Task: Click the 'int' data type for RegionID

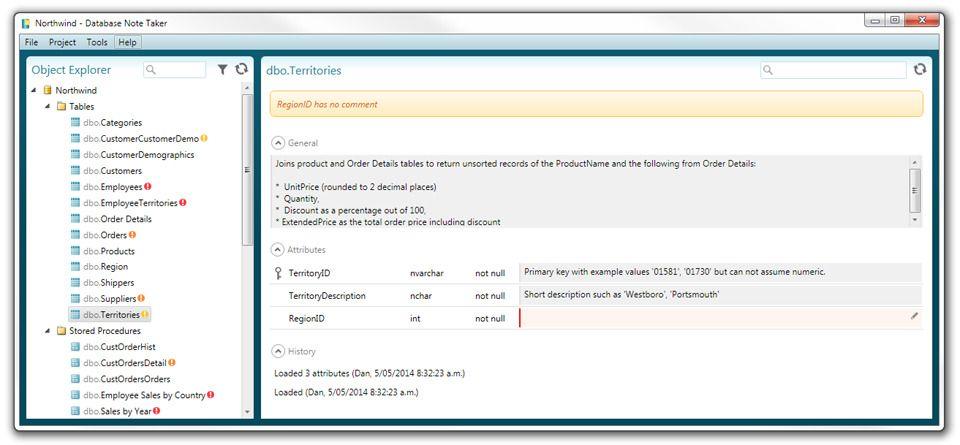Action: pyautogui.click(x=414, y=318)
